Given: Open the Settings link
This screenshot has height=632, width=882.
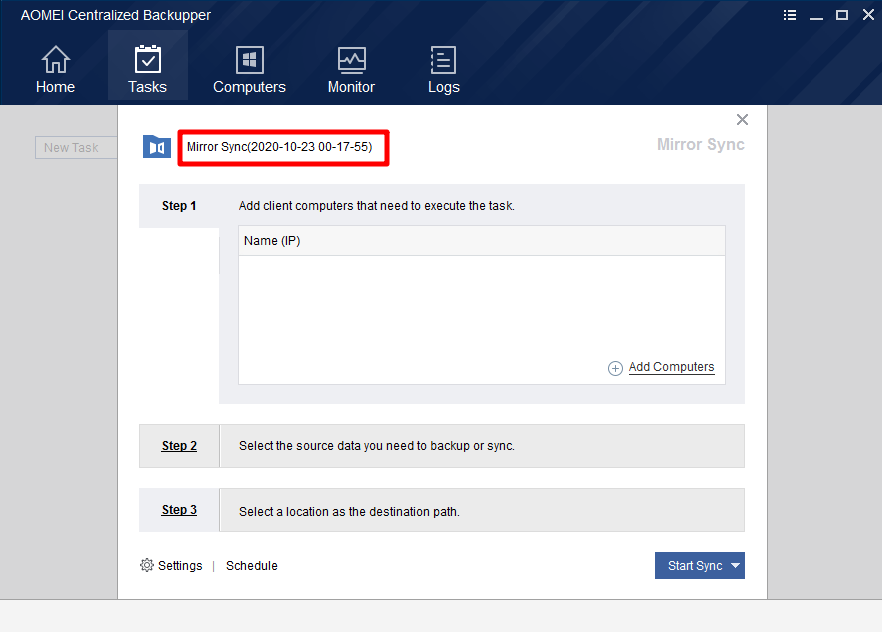Looking at the screenshot, I should [180, 566].
